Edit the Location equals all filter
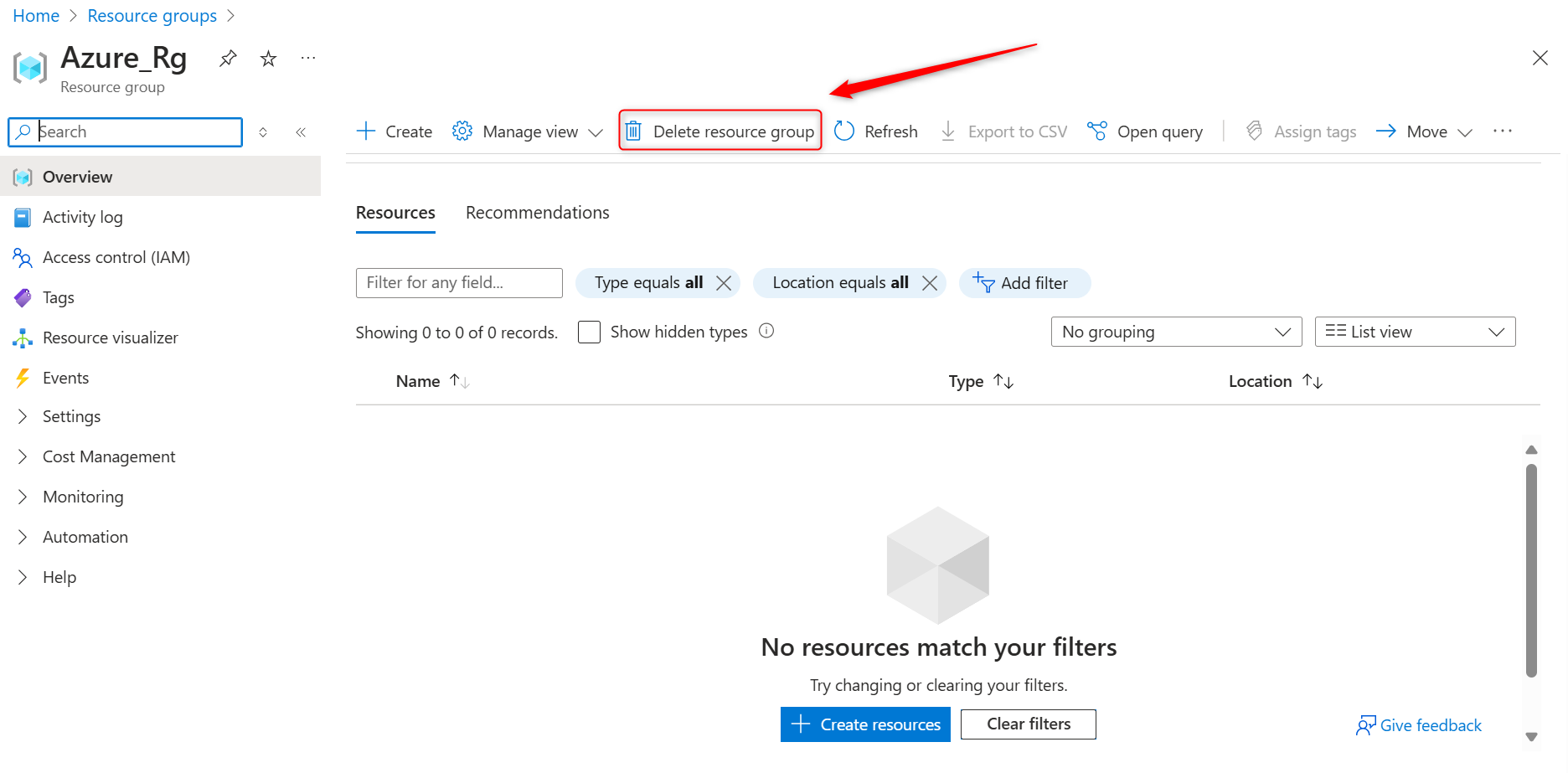Viewport: 1568px width, 773px height. (840, 283)
